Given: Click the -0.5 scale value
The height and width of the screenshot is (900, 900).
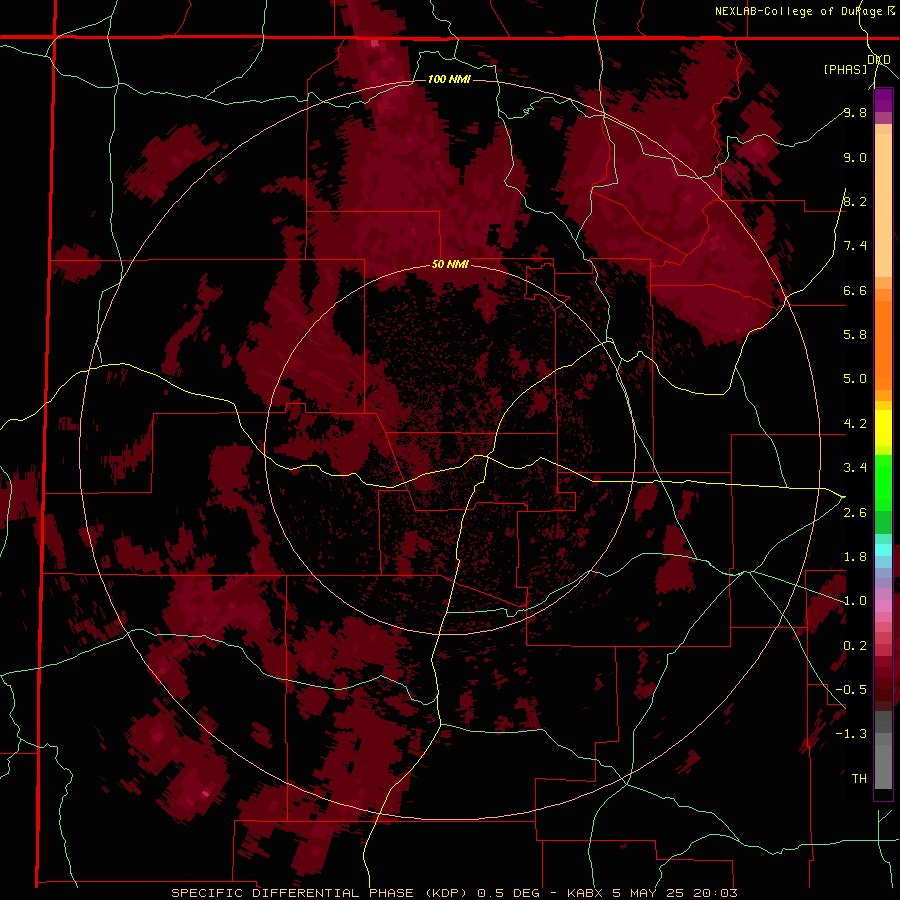Looking at the screenshot, I should coord(851,690).
